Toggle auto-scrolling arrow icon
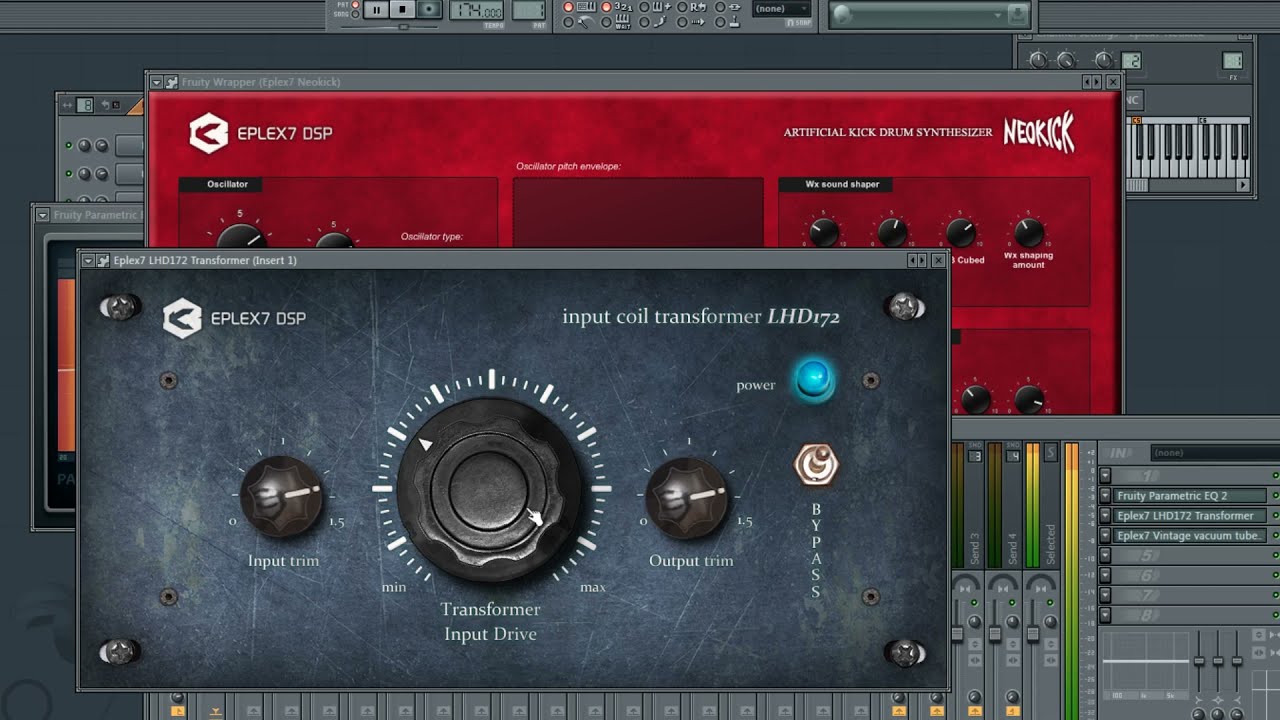Screen dimensions: 1280x720 pos(698,22)
